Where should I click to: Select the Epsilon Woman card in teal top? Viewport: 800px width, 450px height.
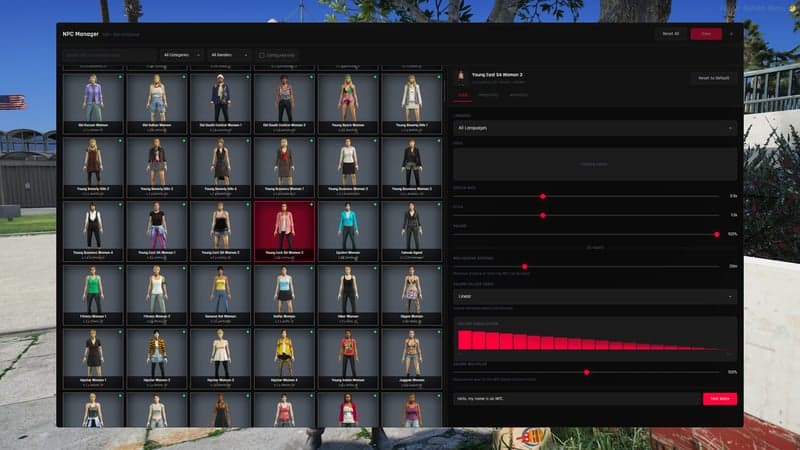(348, 231)
